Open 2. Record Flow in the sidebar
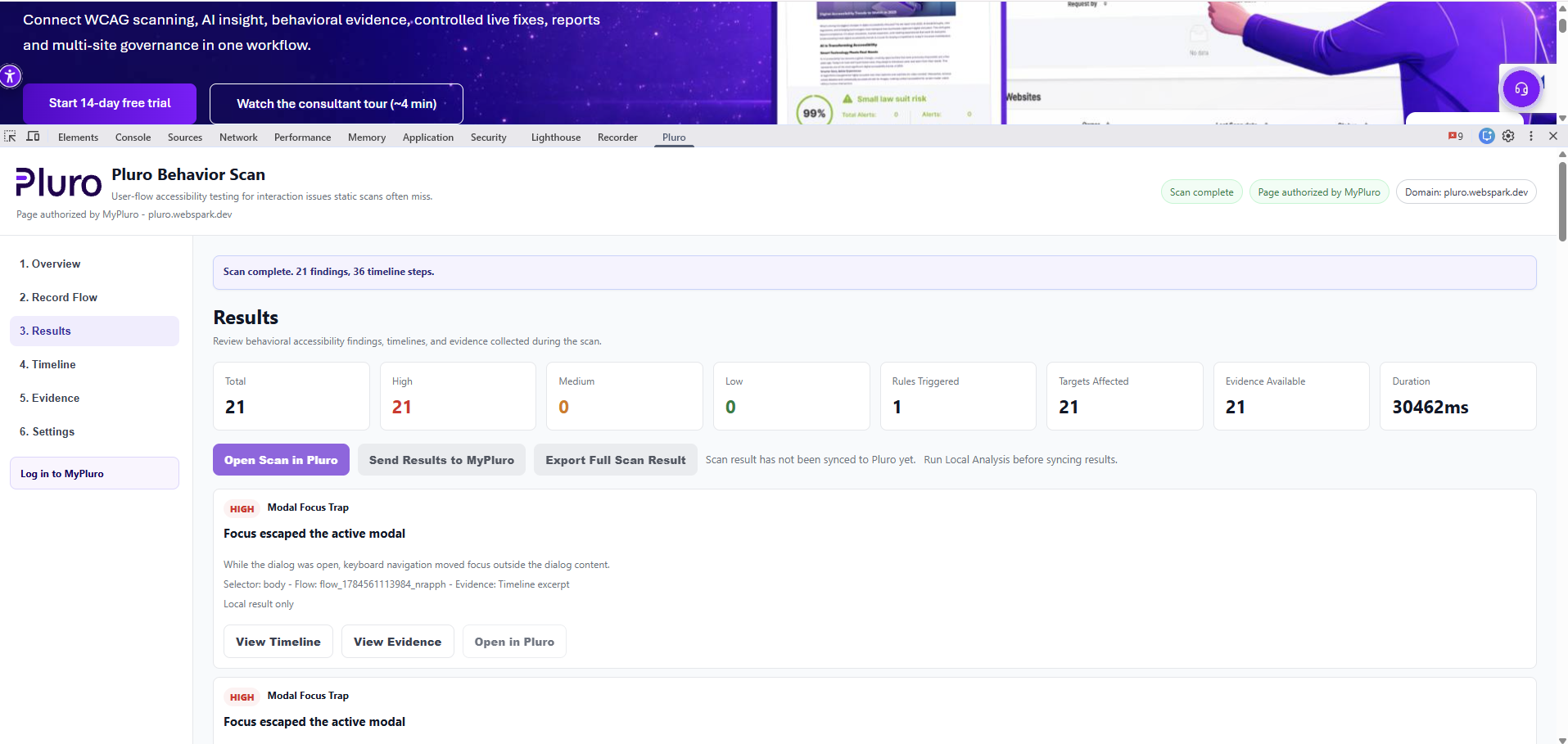 (94, 297)
